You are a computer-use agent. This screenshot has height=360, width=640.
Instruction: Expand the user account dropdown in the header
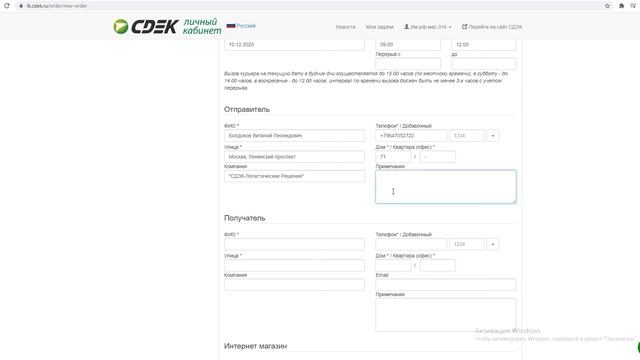pyautogui.click(x=428, y=27)
